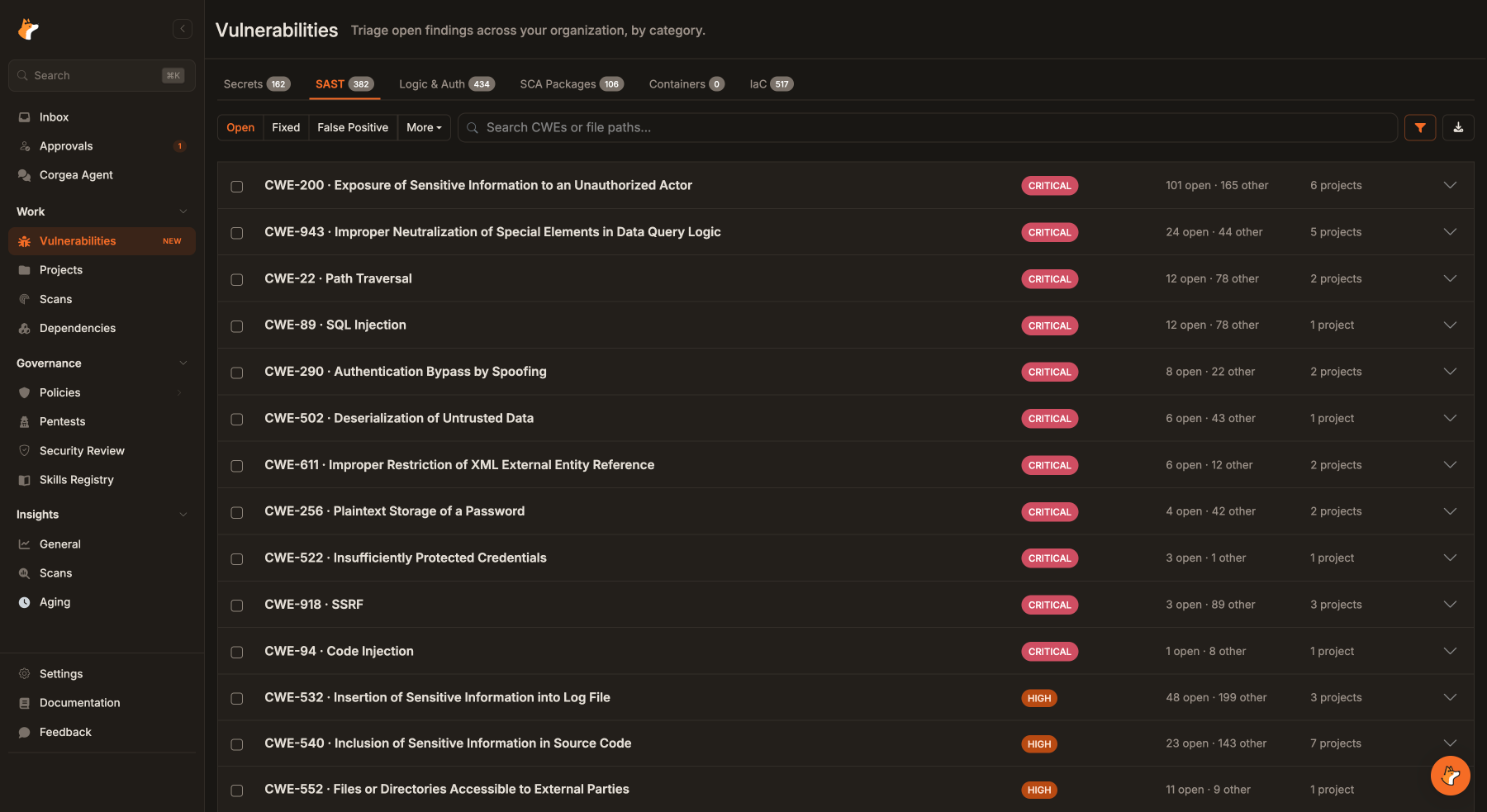Click the Aging clock icon
Screen dimensions: 1487x812
25,602
